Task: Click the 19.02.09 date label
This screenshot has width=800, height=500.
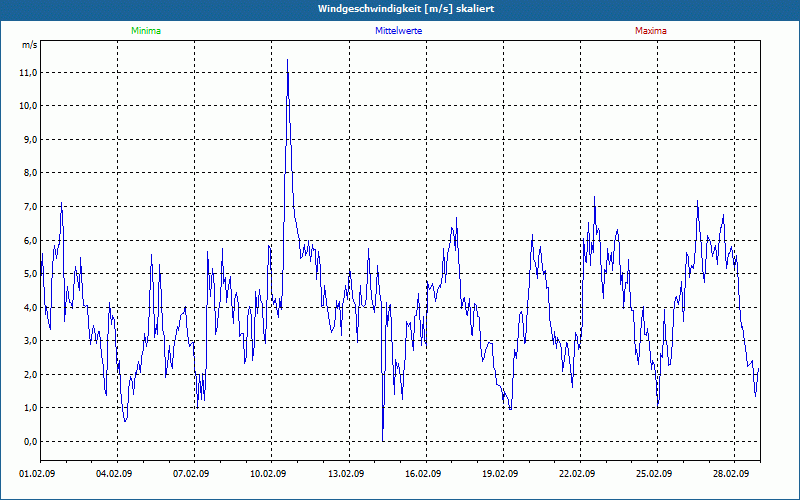Action: [x=500, y=473]
